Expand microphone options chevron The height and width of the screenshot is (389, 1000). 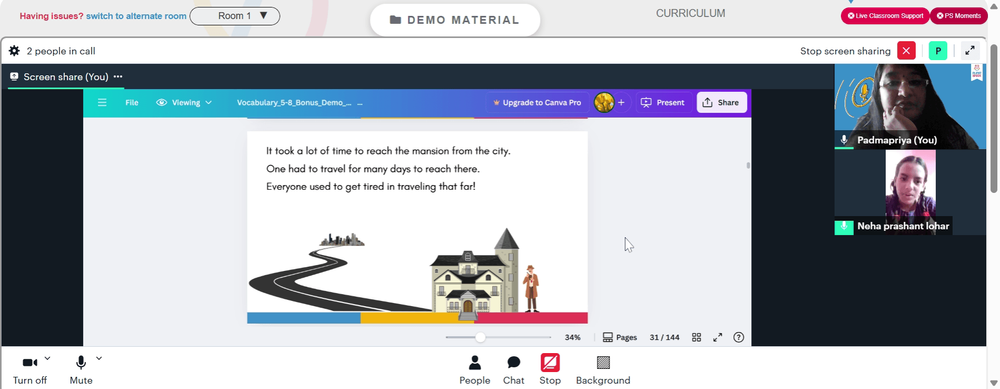point(99,358)
